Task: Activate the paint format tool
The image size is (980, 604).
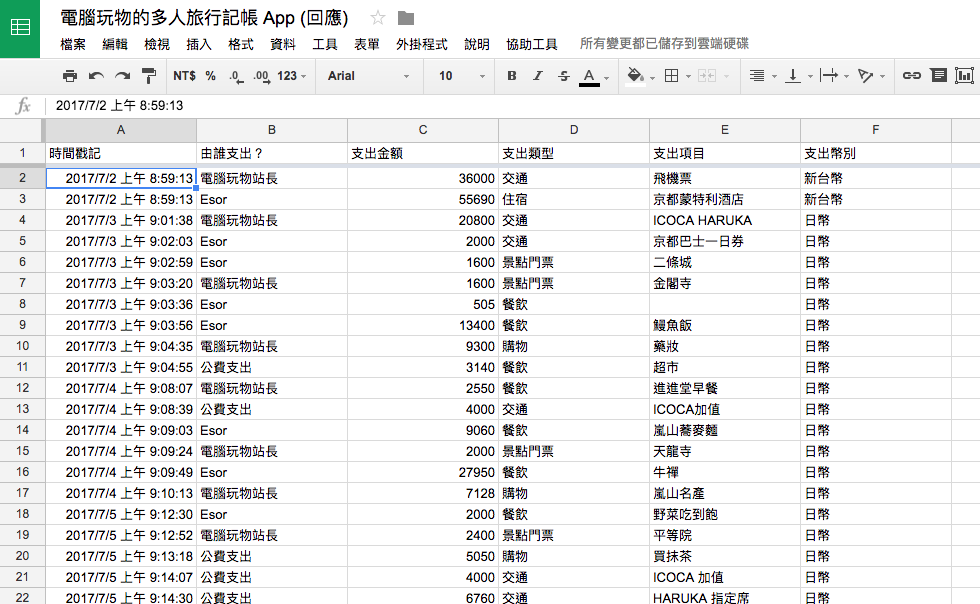Action: pyautogui.click(x=149, y=76)
